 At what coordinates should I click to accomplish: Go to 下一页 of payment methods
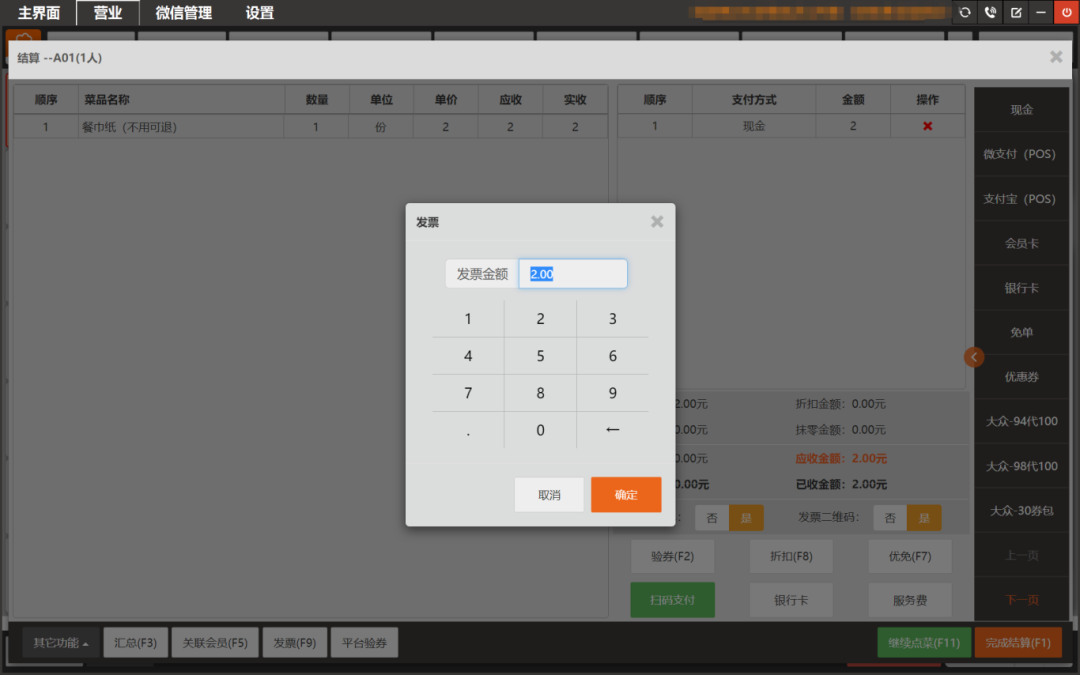1021,600
